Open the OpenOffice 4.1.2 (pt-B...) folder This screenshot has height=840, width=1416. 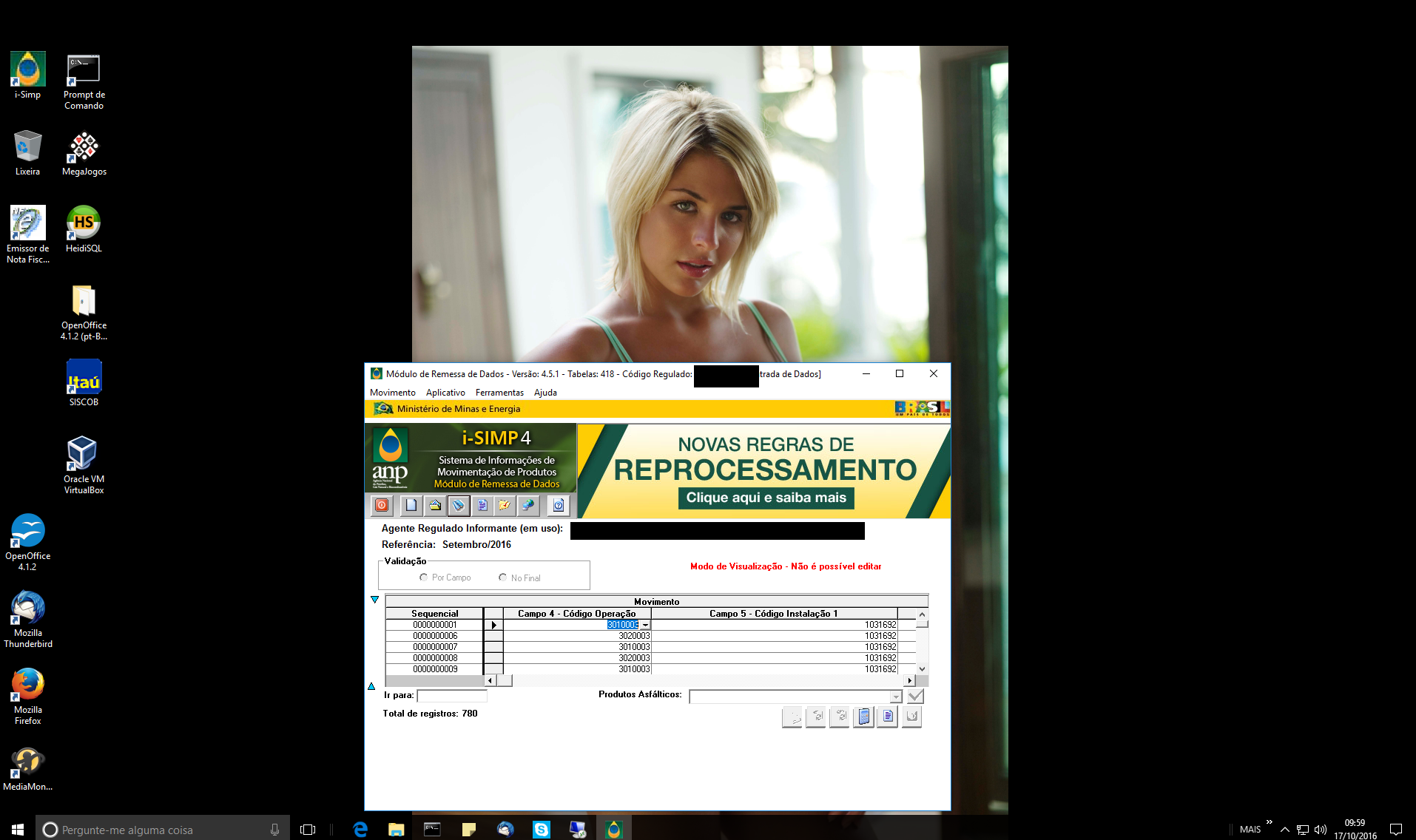(x=84, y=312)
